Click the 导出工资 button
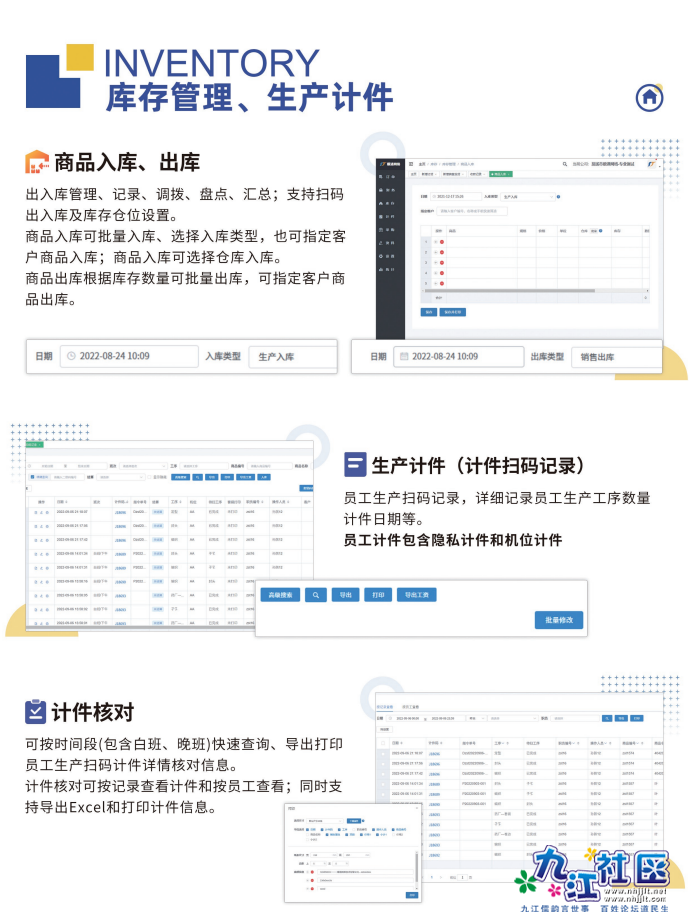 pos(417,595)
